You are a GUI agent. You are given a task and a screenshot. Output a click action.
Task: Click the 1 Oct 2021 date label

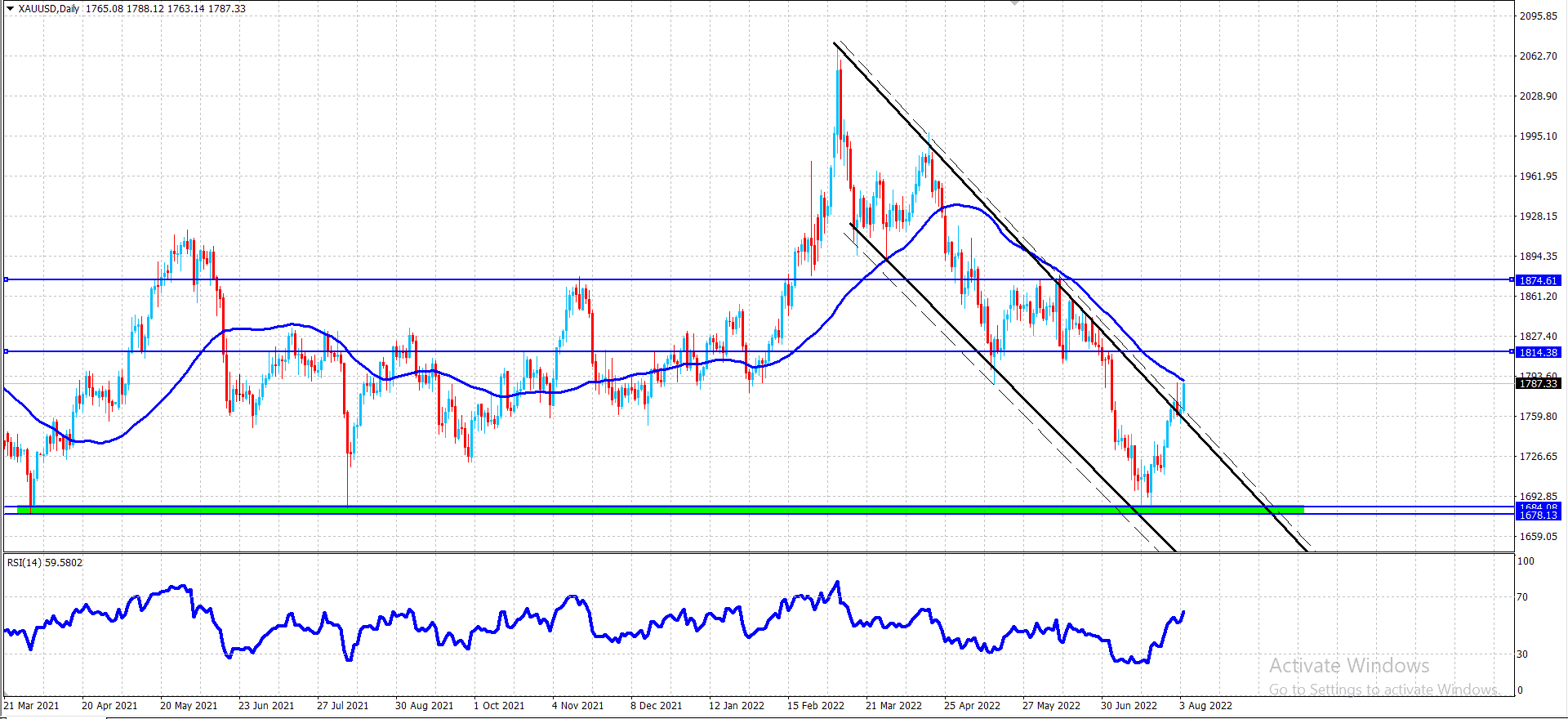pyautogui.click(x=499, y=705)
